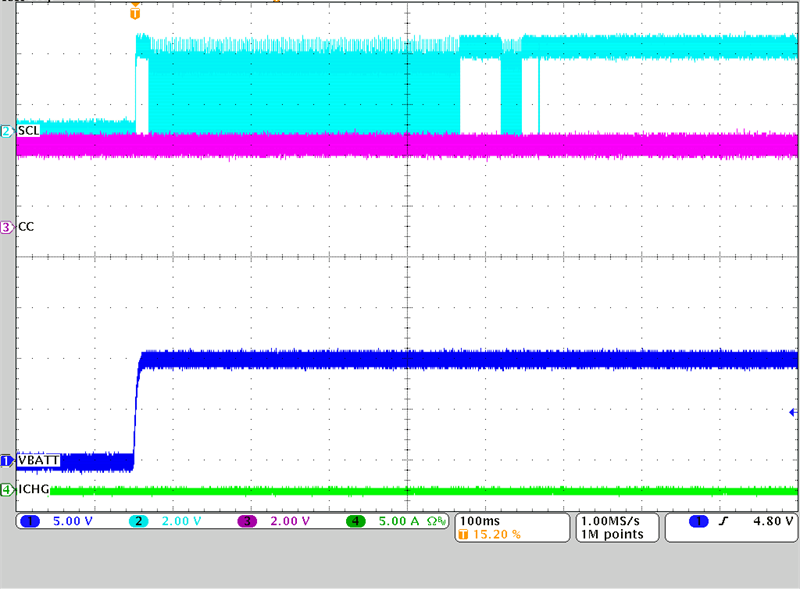Click the 15.20 % trigger position readout
This screenshot has width=800, height=589.
[497, 535]
